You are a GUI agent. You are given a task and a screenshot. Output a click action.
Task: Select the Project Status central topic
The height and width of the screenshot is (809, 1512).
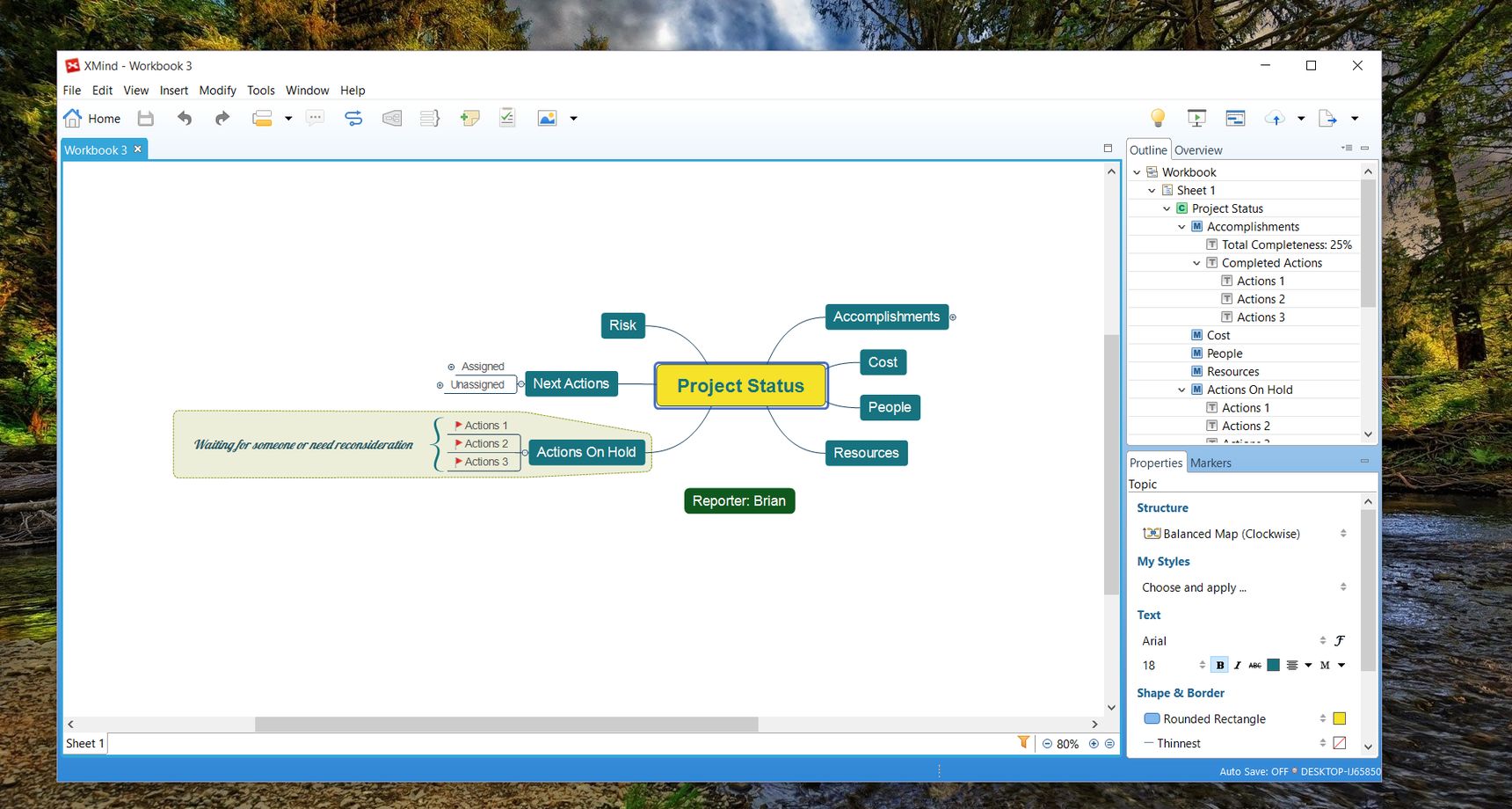[741, 386]
